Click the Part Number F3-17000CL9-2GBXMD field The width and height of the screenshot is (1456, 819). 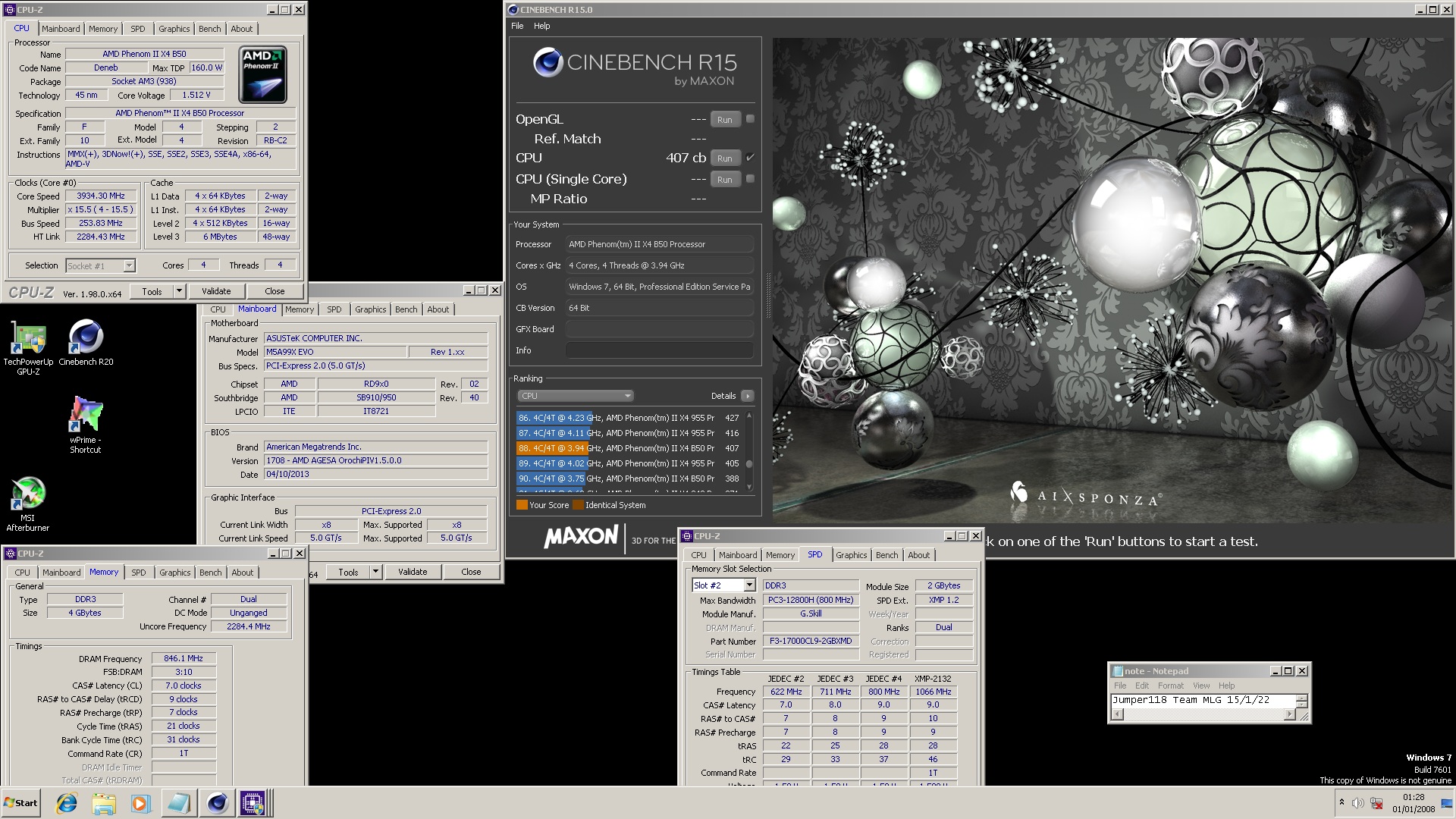(811, 641)
